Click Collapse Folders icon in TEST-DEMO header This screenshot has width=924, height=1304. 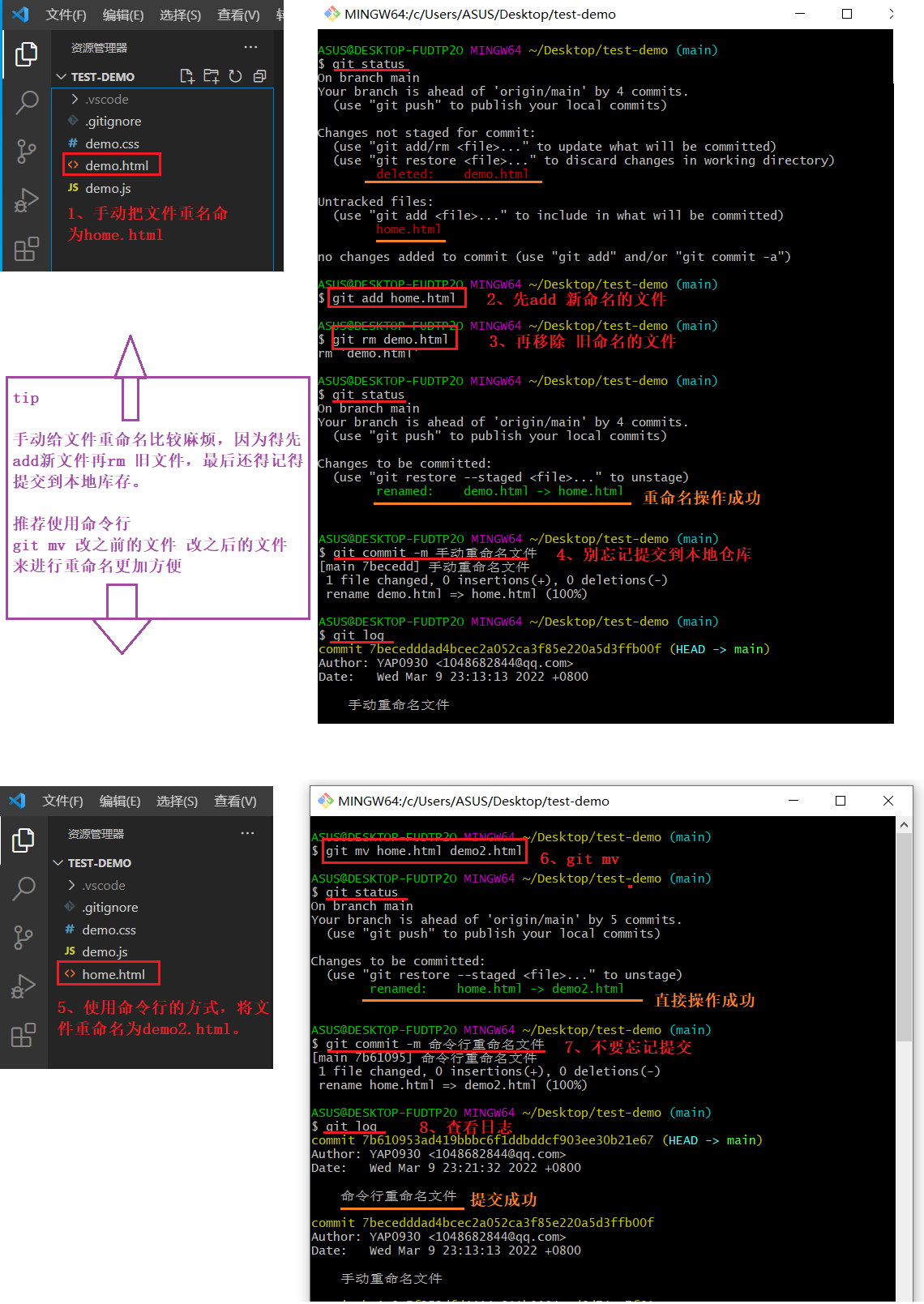(x=259, y=76)
